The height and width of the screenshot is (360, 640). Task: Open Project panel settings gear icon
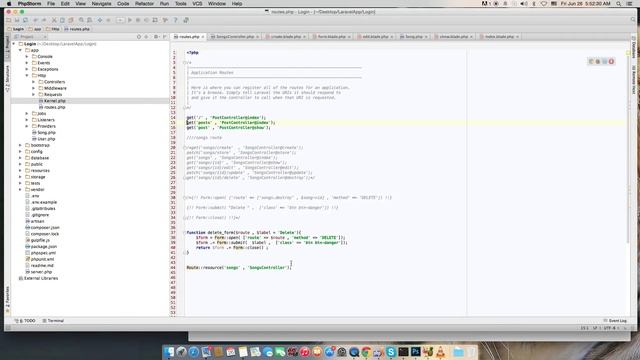[x=156, y=37]
